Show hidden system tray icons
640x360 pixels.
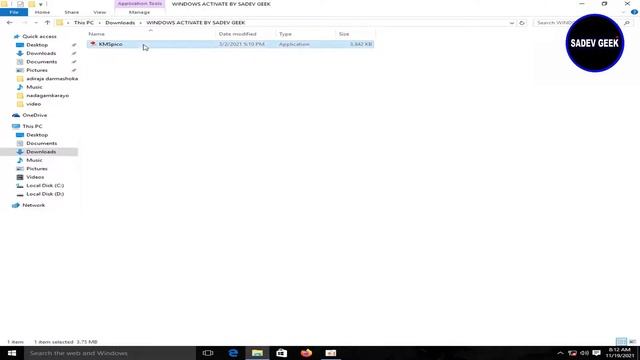[x=560, y=353]
